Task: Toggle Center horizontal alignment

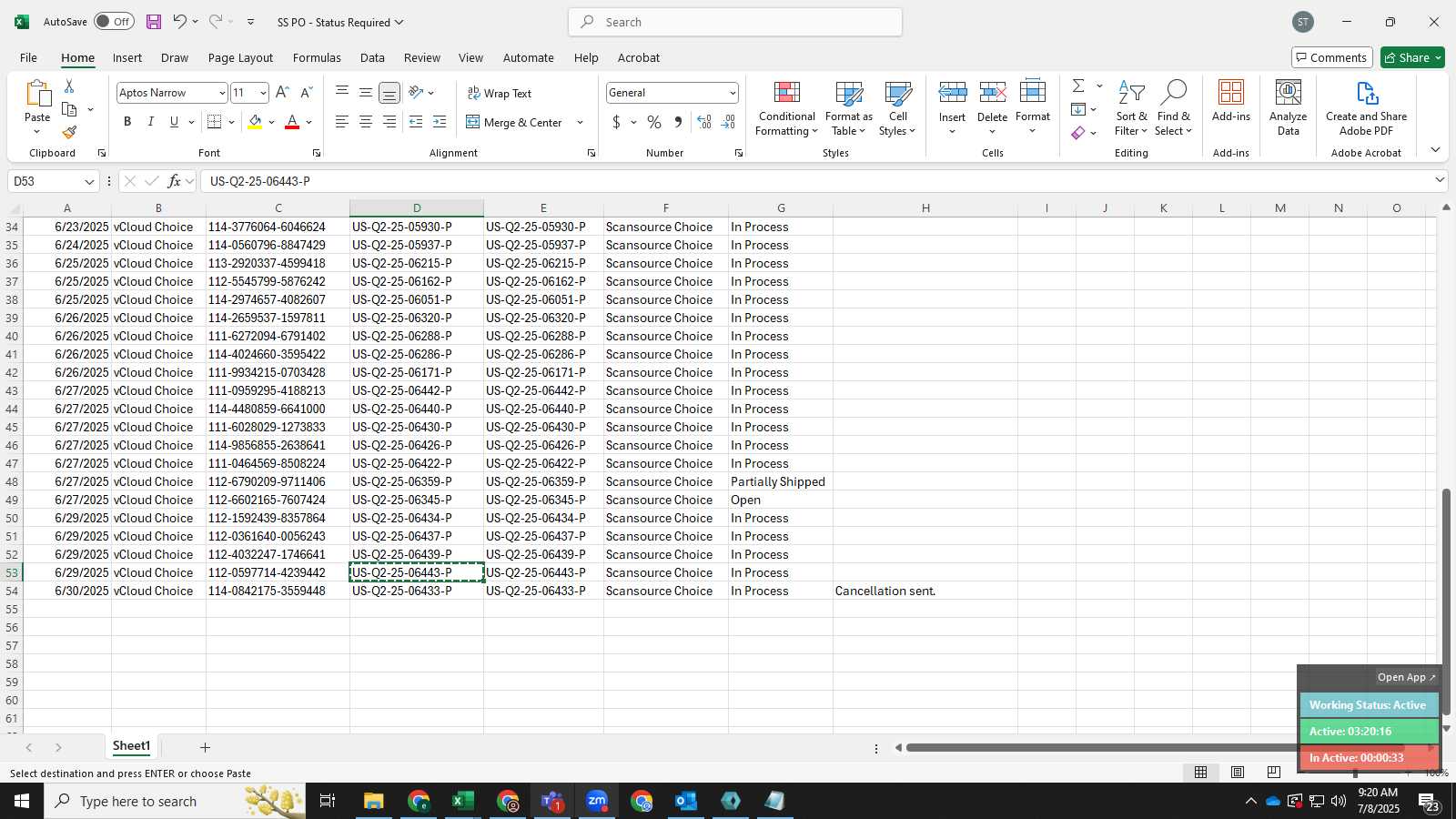Action: coord(366,122)
